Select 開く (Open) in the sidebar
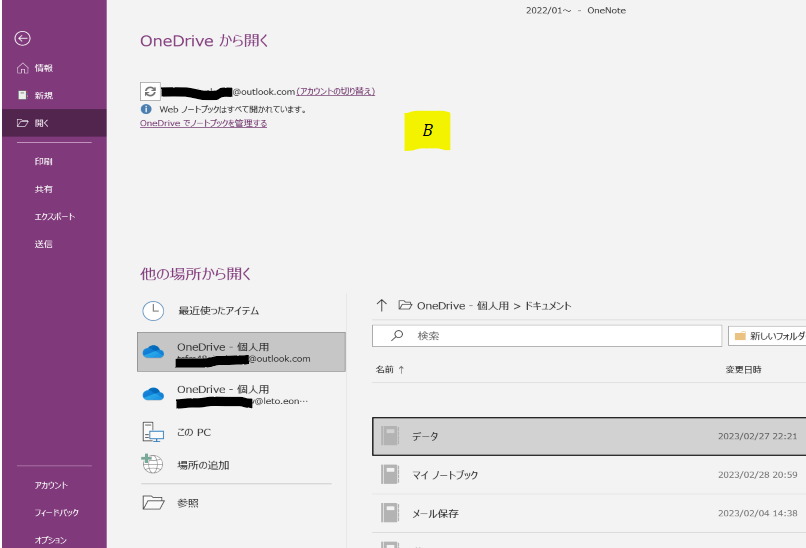 (x=54, y=123)
